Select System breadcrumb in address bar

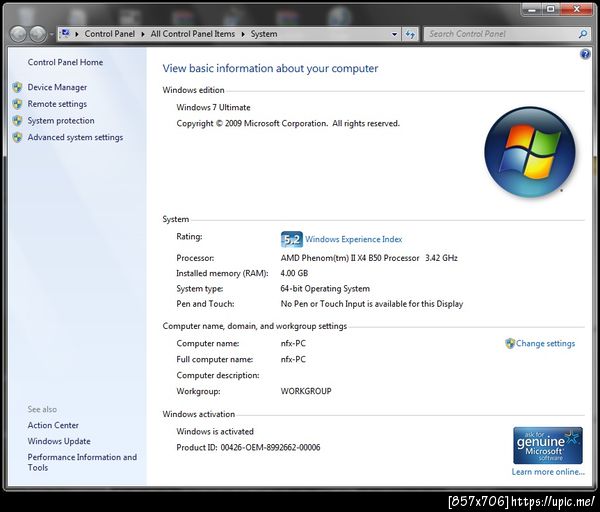tap(264, 34)
